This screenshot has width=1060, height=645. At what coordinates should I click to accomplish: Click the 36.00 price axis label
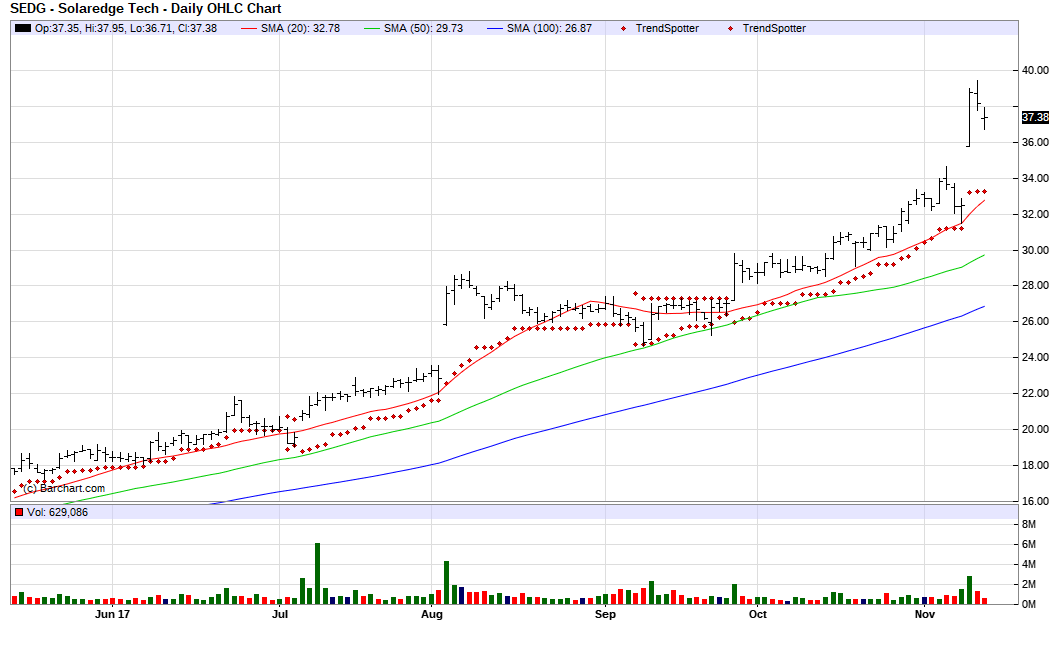(x=1035, y=143)
